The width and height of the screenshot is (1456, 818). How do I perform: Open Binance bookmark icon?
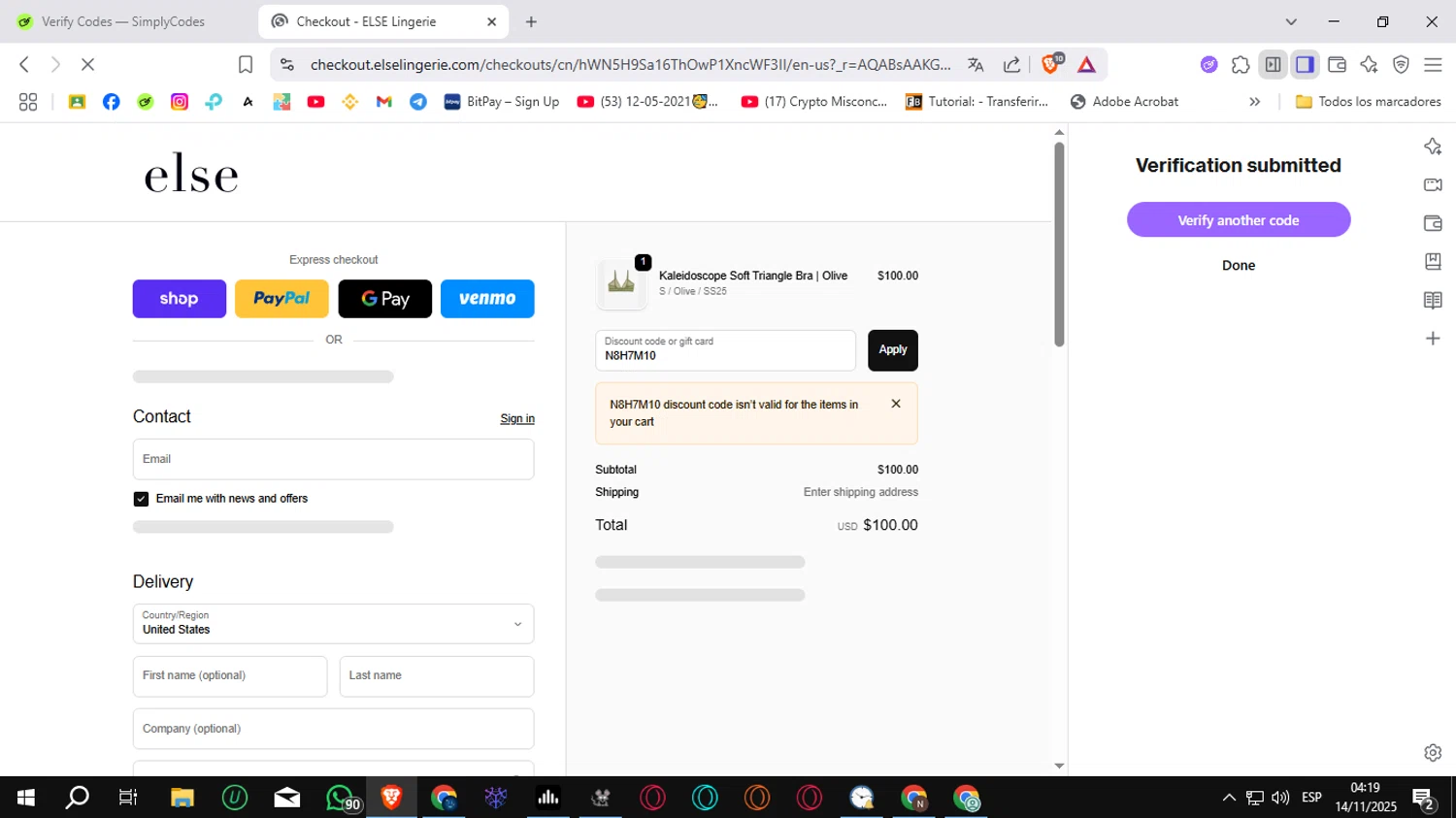[x=350, y=102]
